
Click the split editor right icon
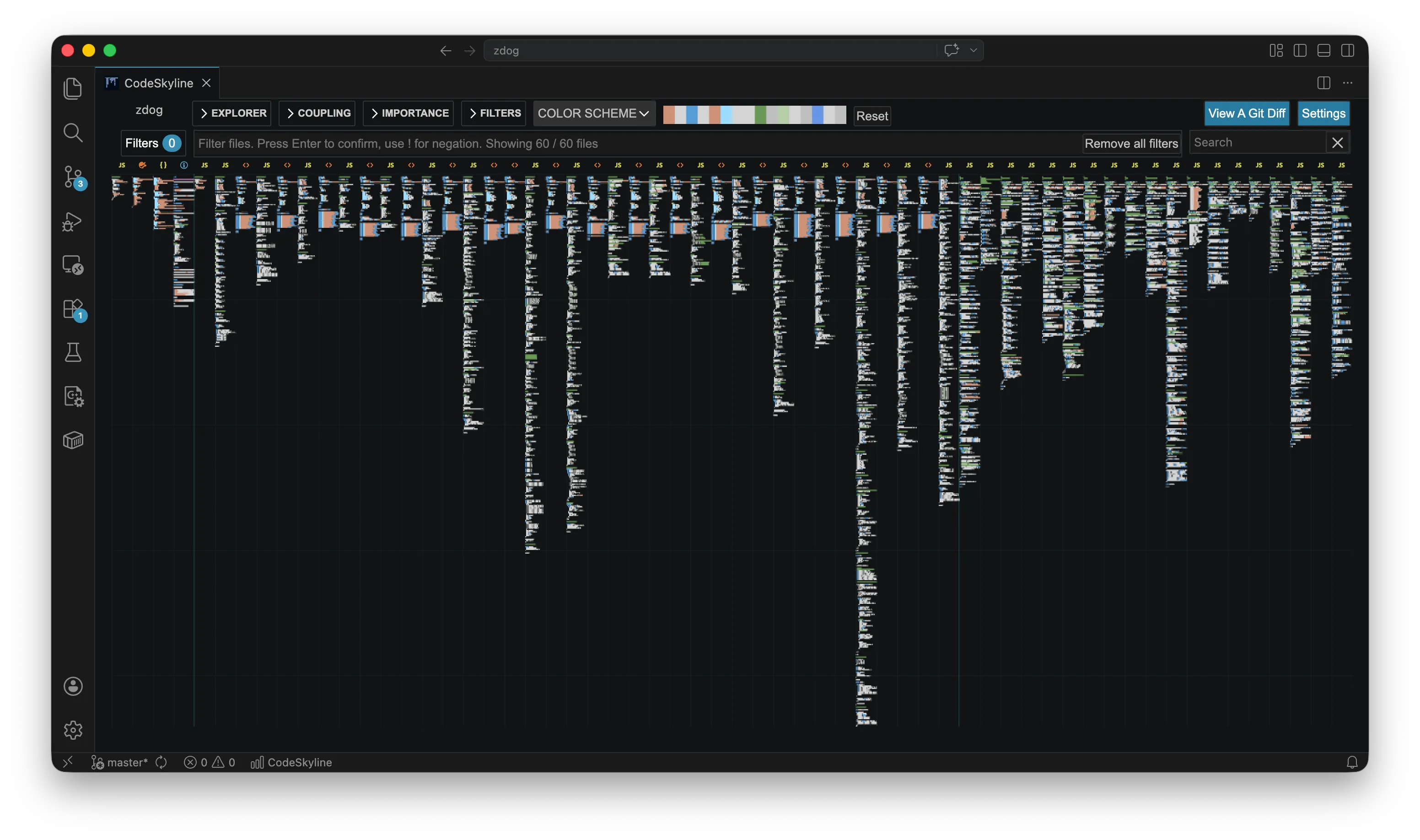[1323, 83]
